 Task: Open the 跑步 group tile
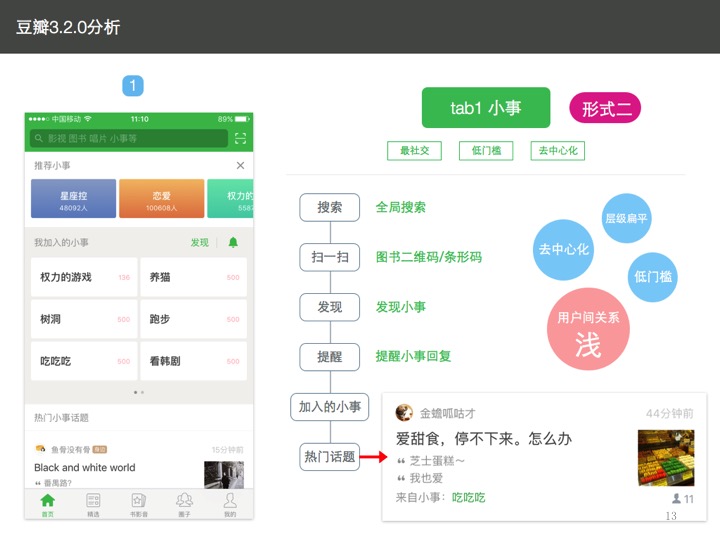coord(193,319)
